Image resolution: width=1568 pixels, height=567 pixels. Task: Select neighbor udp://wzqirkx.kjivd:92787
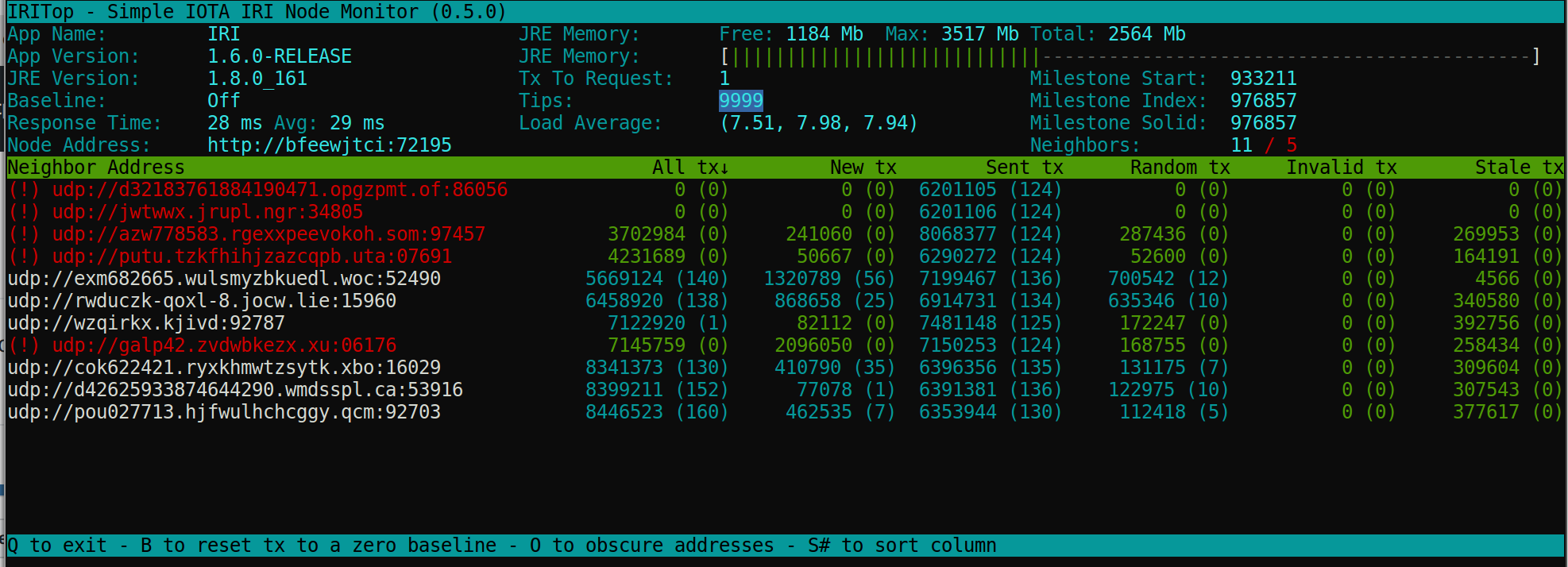[146, 323]
